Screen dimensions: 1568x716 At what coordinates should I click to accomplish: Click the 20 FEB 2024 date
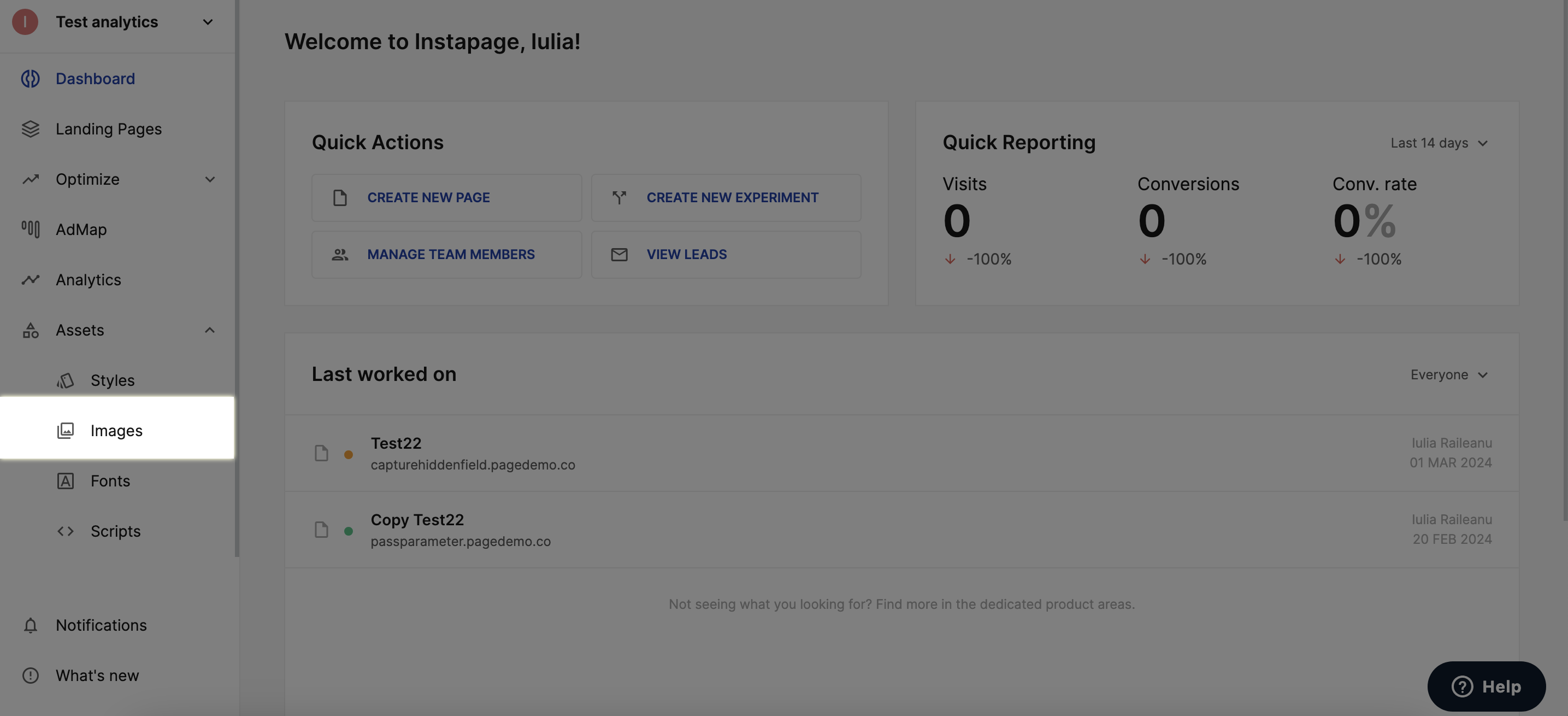tap(1452, 539)
